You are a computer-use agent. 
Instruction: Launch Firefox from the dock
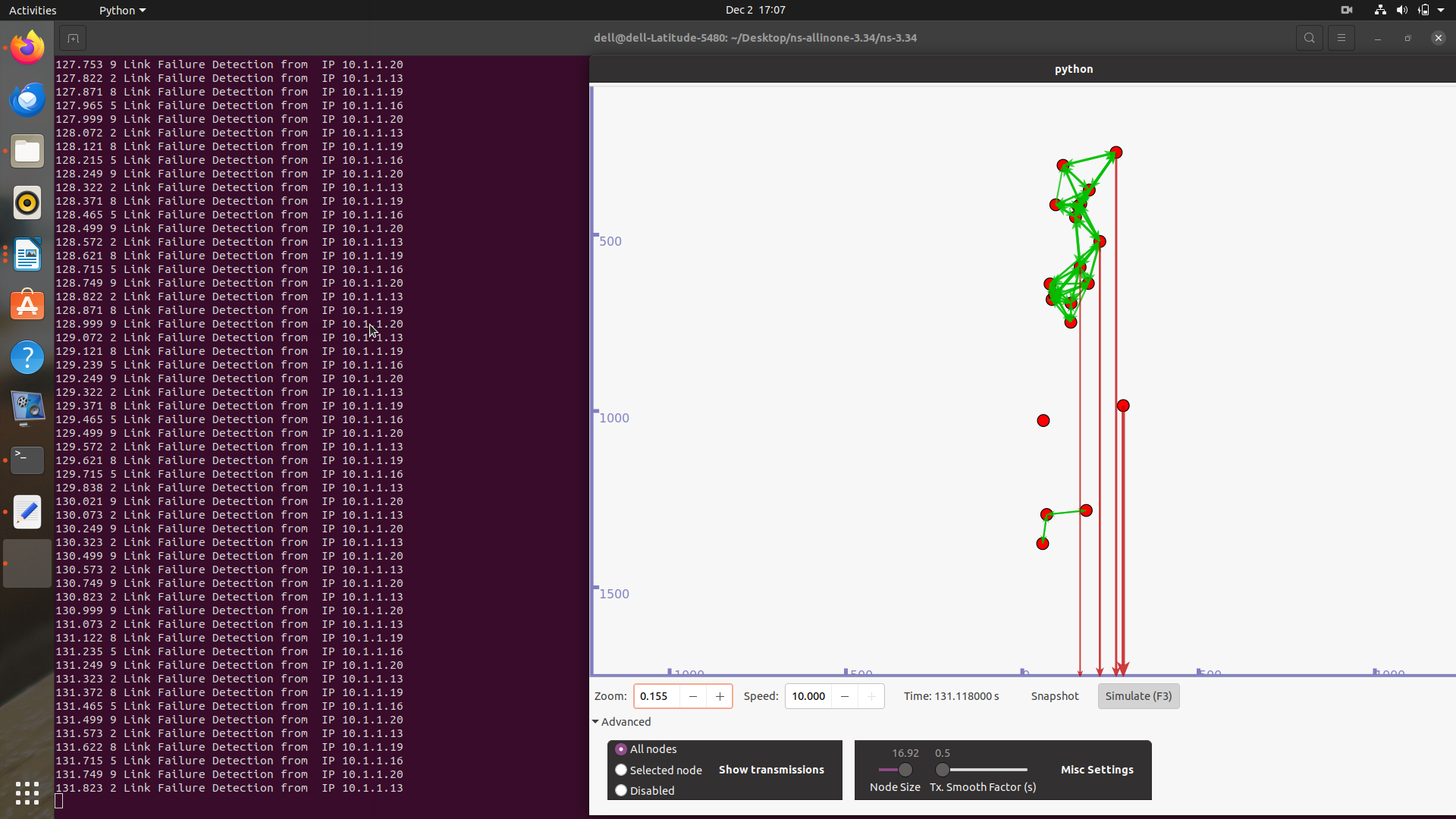pyautogui.click(x=27, y=48)
